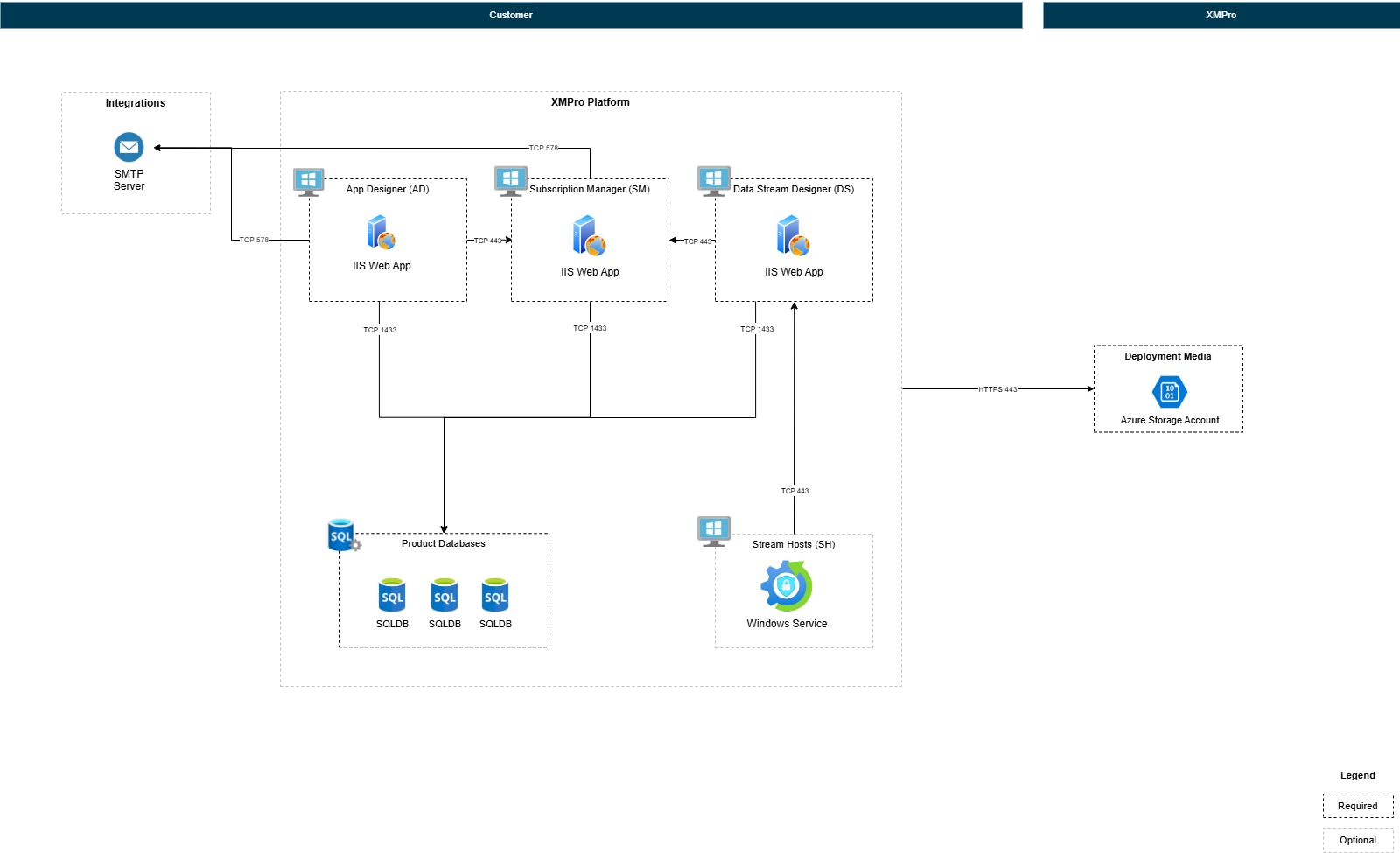Viewport: 1400px width, 853px height.
Task: Click the Stream Hosts monitor icon
Action: tap(714, 529)
